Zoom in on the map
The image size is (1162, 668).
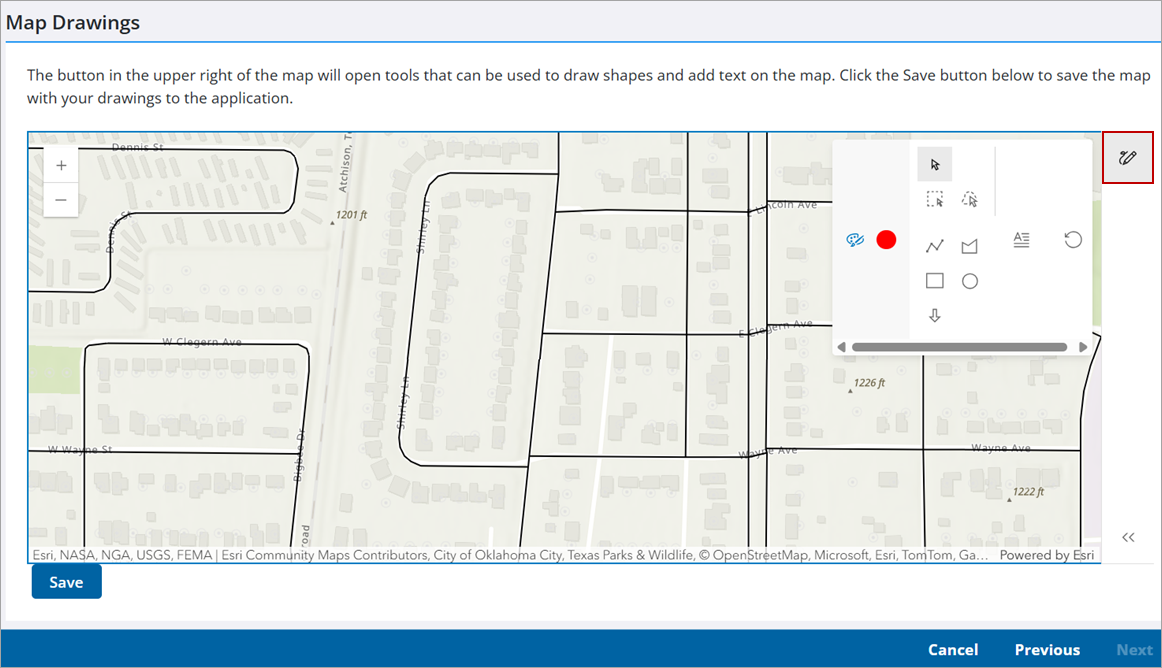(61, 165)
